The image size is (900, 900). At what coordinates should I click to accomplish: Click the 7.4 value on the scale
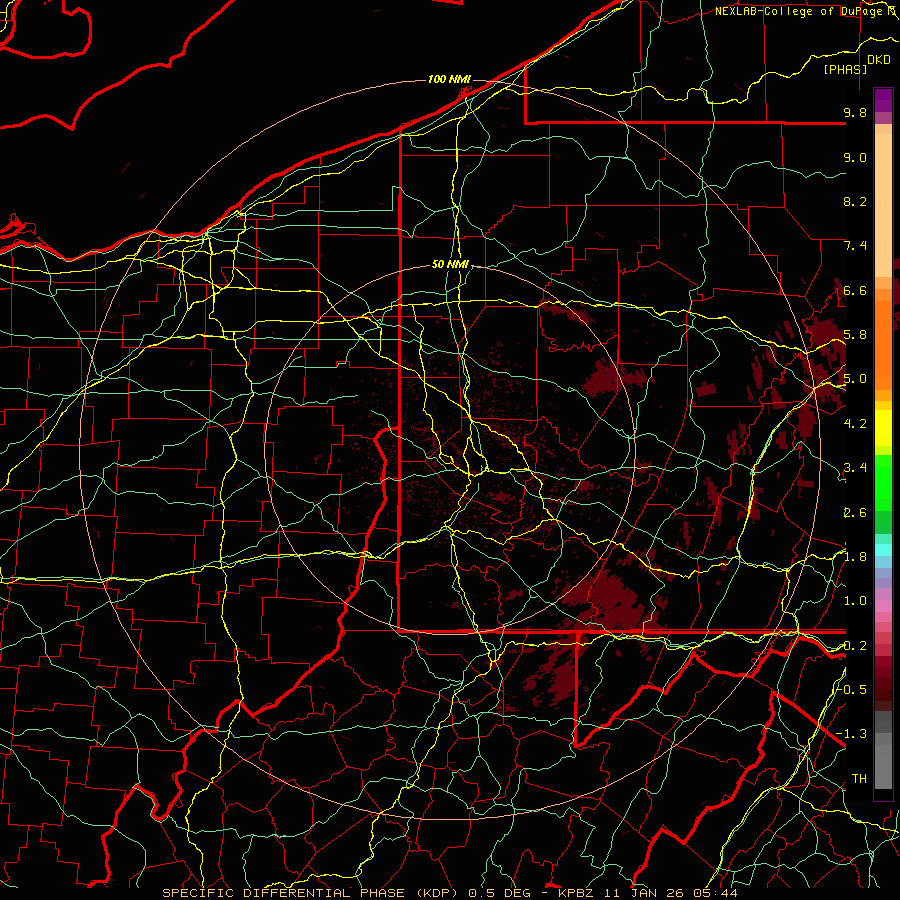(x=855, y=246)
